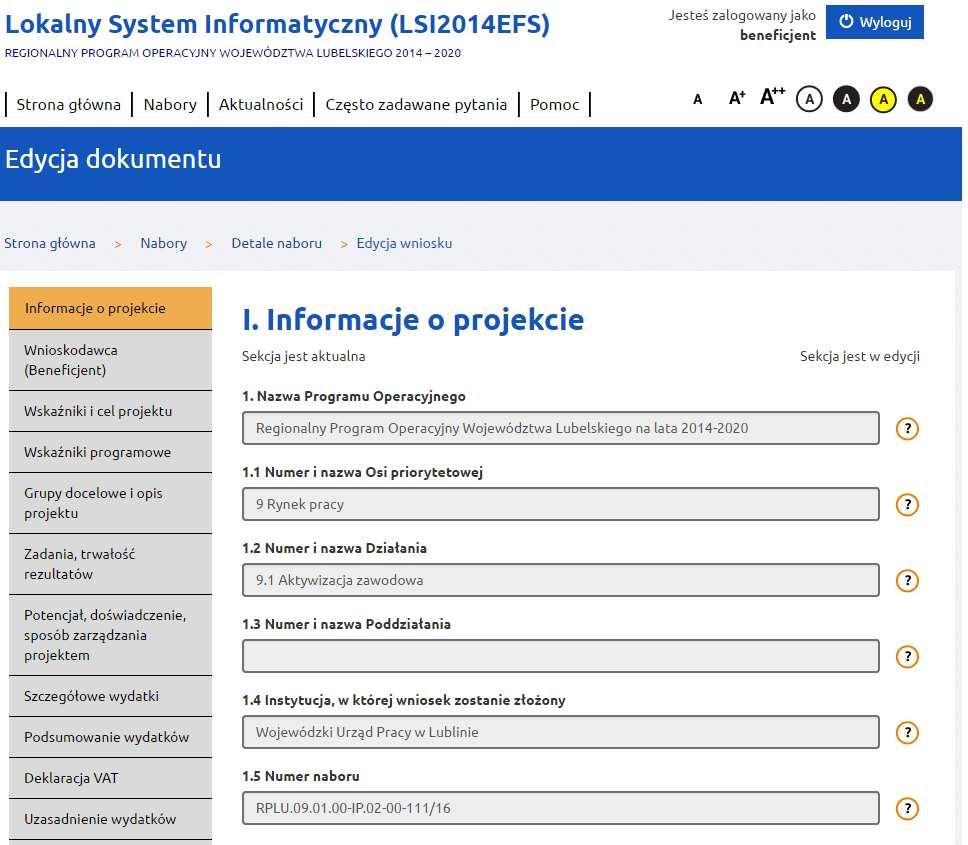Click the 9 Rynek pracy field
Screen dimensions: 968x845
(561, 504)
